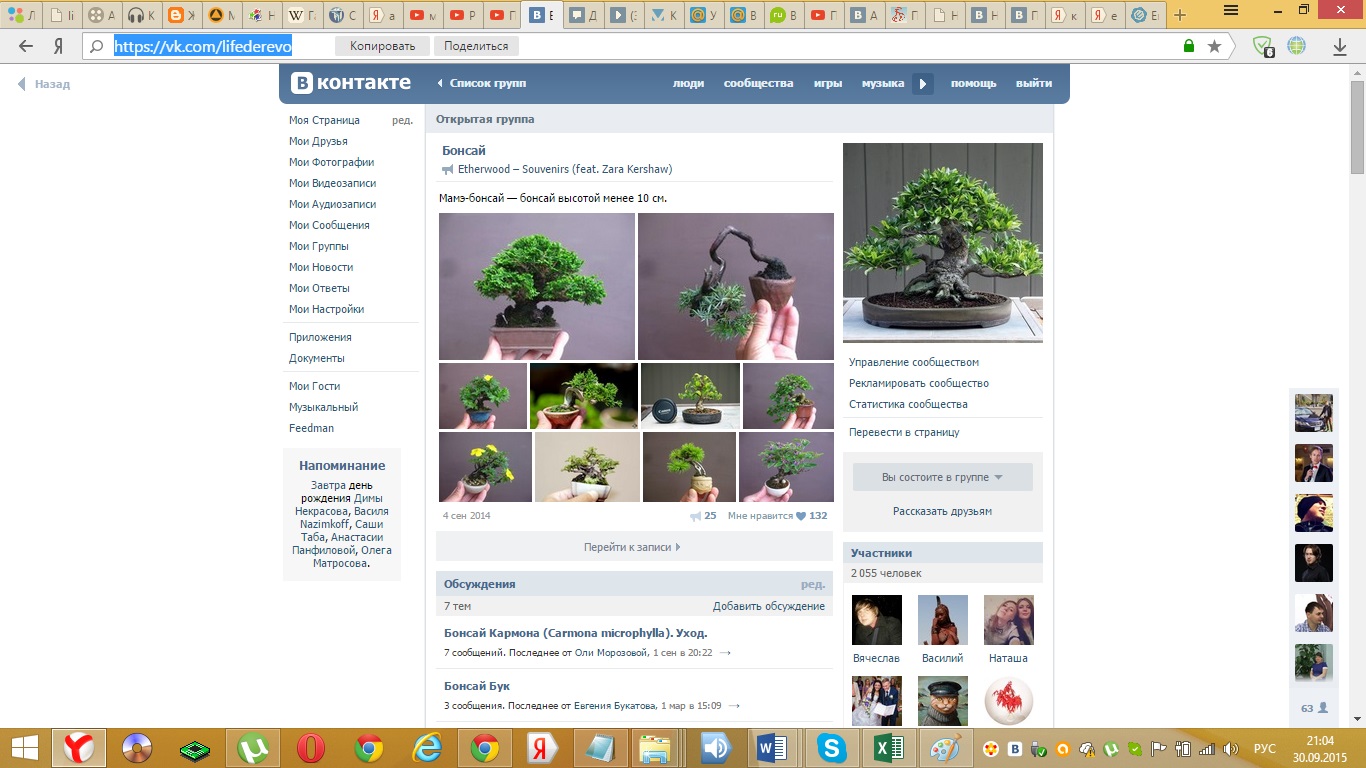
Task: Click the megaphone icon beside Etherwood – Souvenirs
Action: [x=448, y=170]
